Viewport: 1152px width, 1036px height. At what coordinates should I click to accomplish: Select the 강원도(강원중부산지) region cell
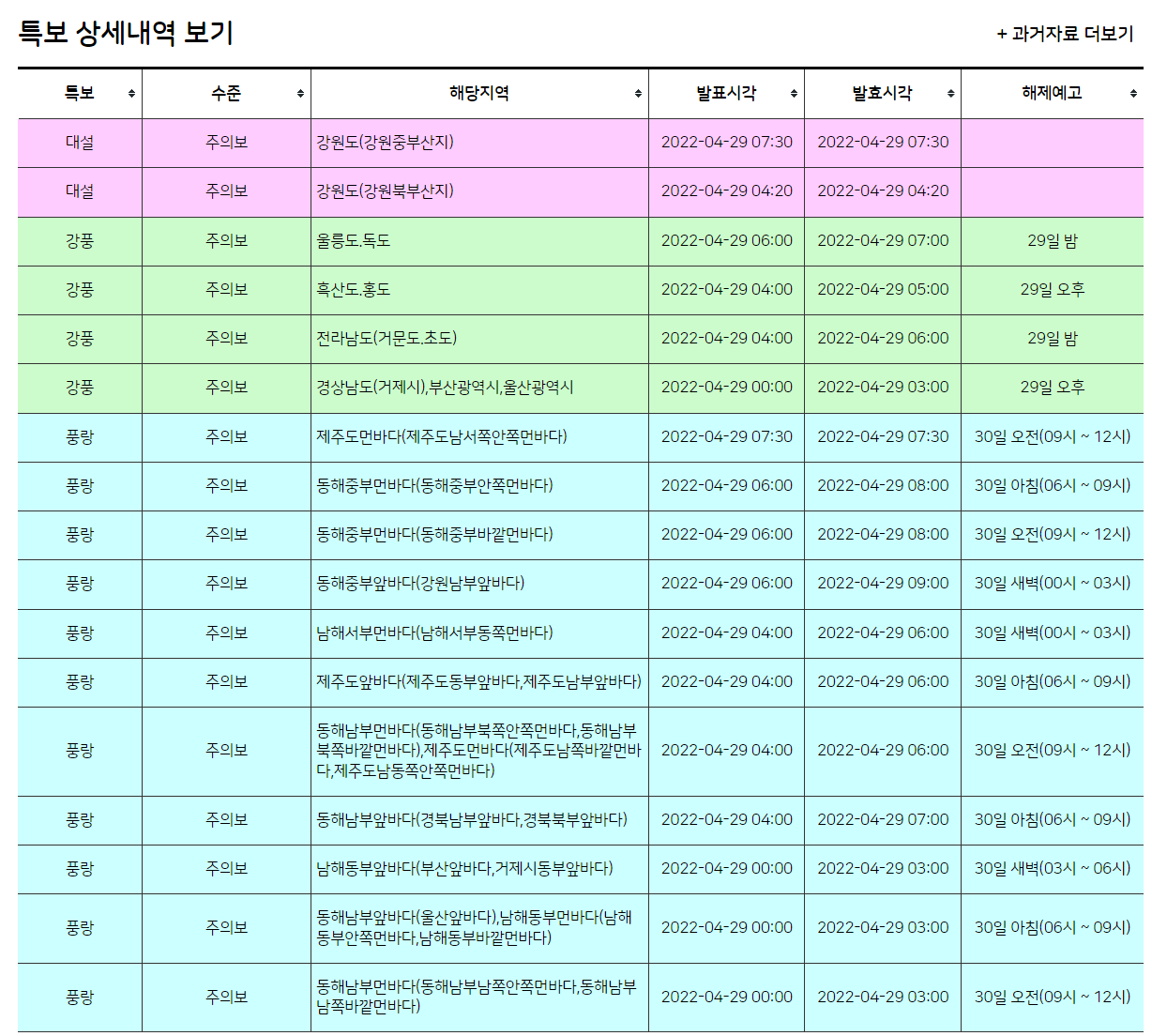click(479, 143)
